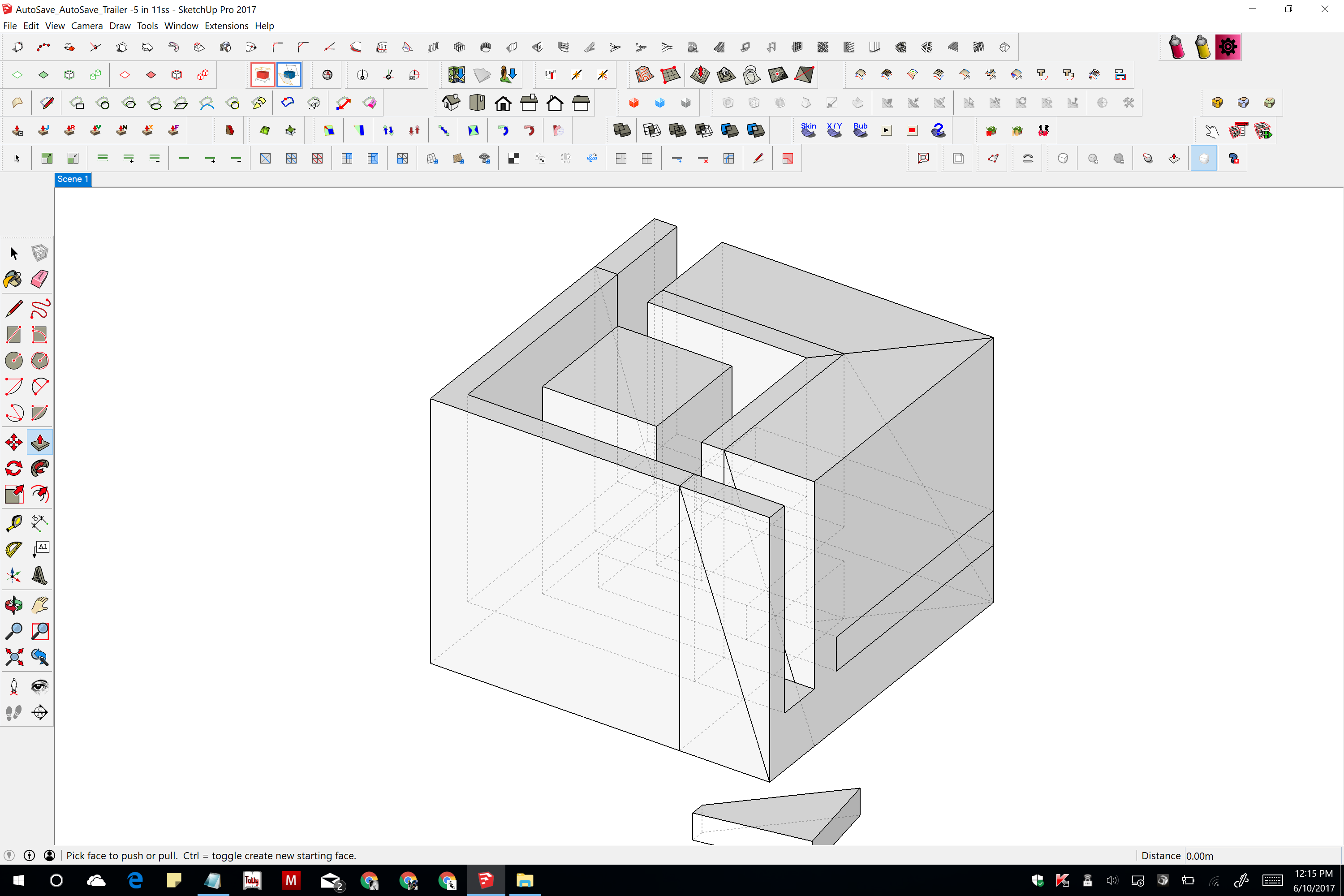Viewport: 1344px width, 896px height.
Task: Choose the Rotate tool
Action: coord(14,468)
